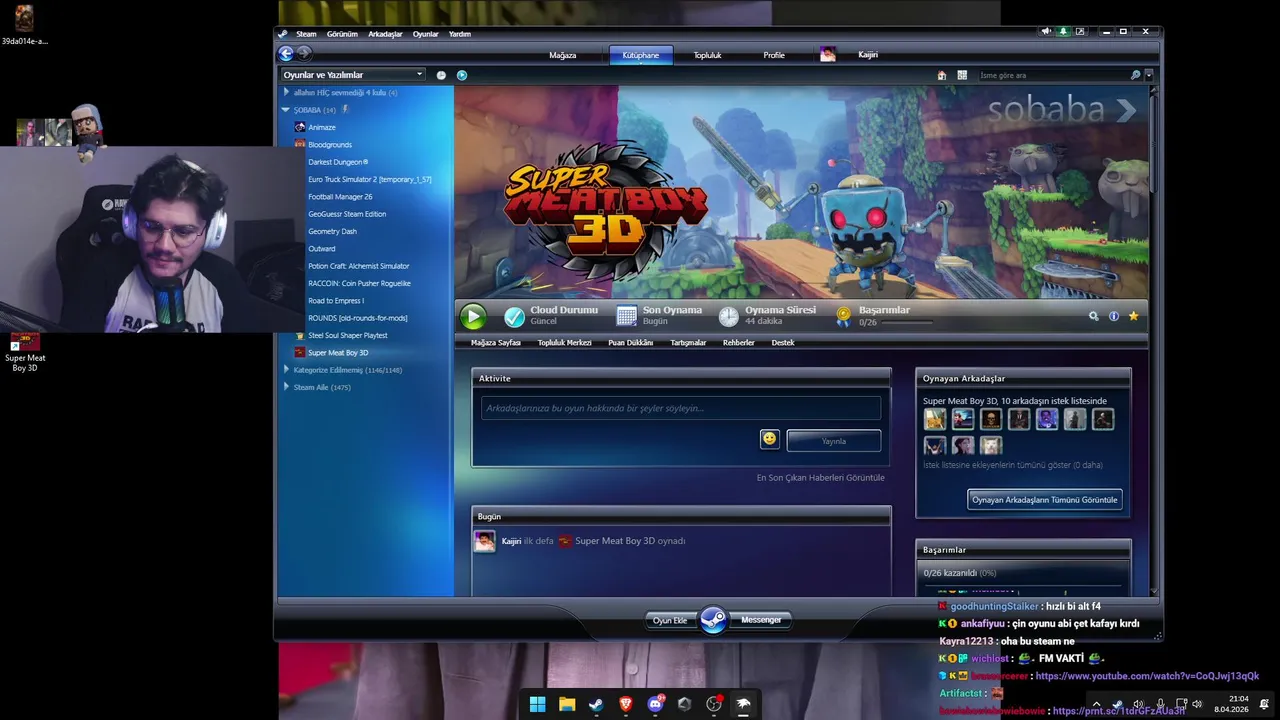Open the Messenger button
The height and width of the screenshot is (720, 1280).
click(761, 620)
